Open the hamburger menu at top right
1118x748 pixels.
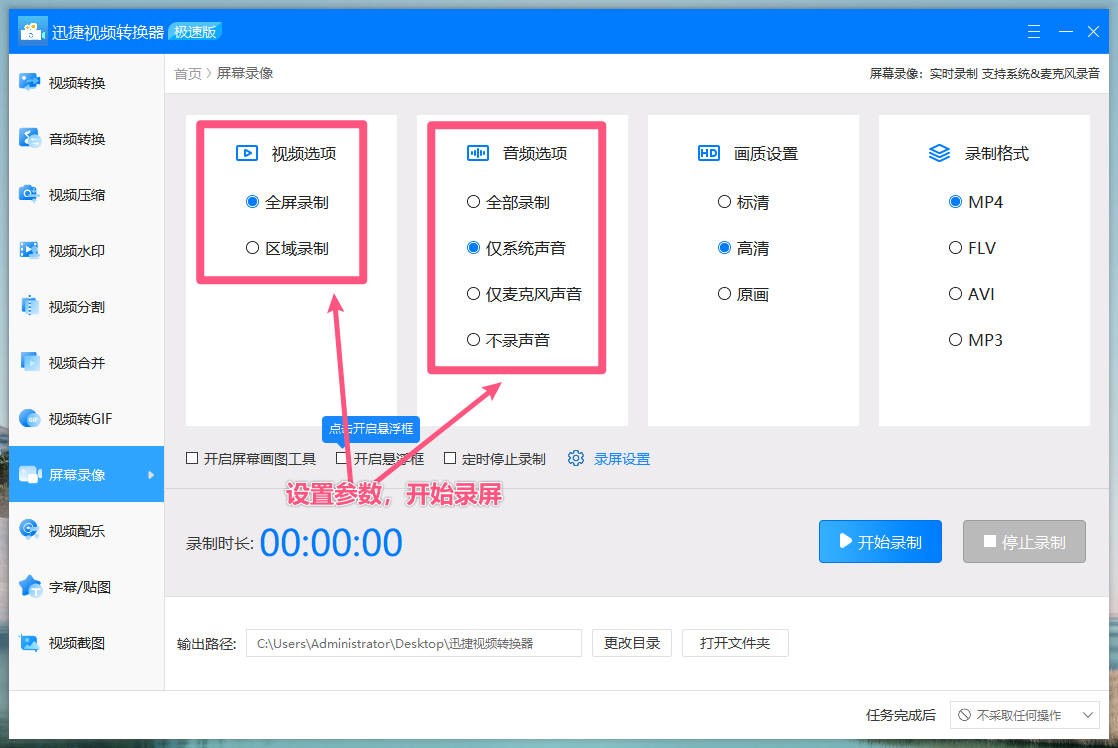[1033, 31]
